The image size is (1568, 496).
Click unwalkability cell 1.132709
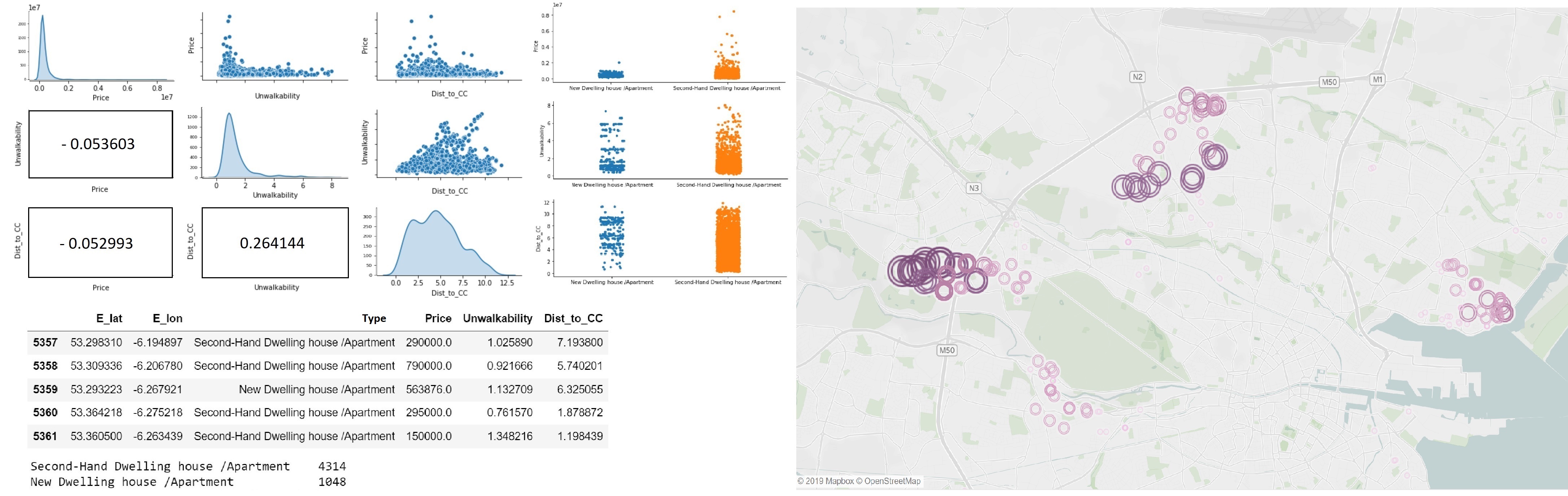coord(509,389)
